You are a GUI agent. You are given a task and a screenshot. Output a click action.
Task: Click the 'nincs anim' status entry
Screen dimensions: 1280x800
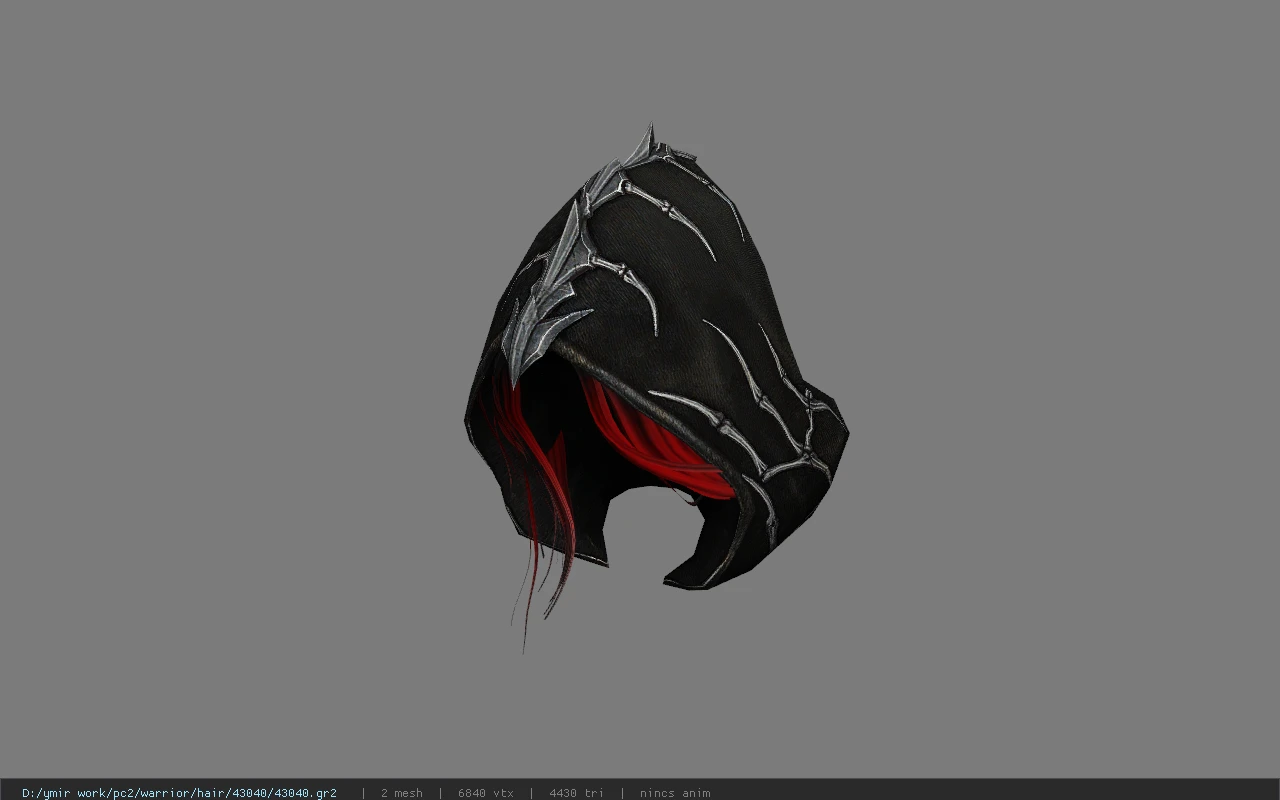point(675,793)
